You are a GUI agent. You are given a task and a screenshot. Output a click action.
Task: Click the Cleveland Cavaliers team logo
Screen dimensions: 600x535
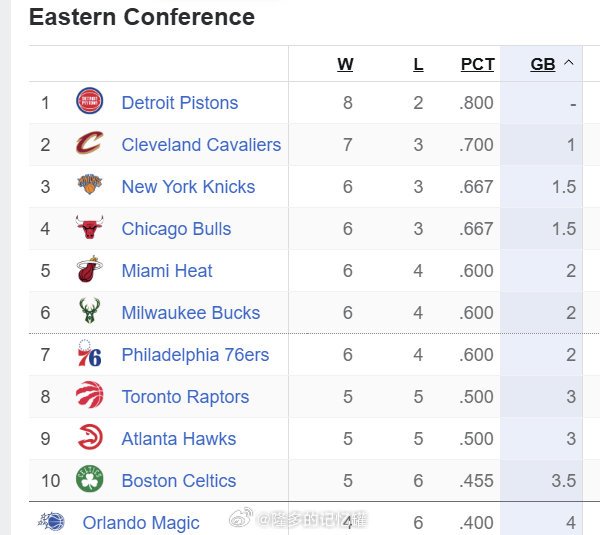point(89,144)
